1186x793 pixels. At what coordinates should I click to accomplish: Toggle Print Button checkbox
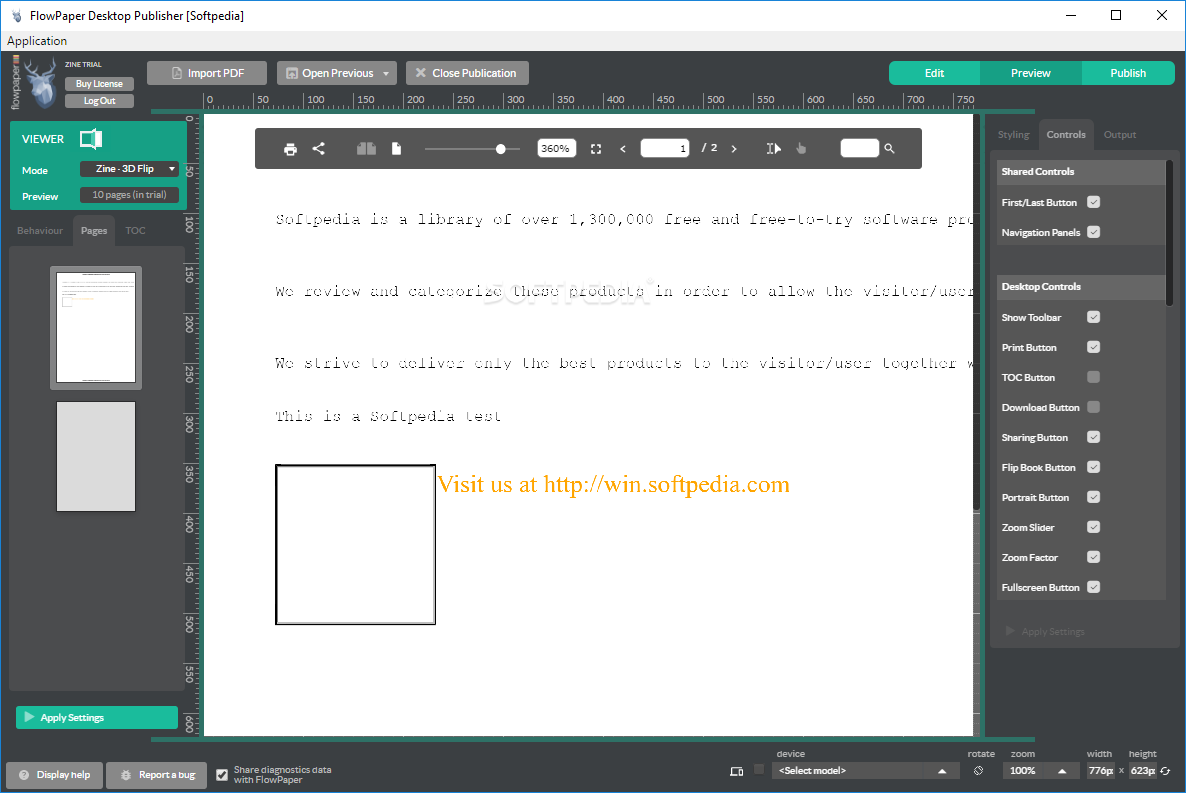1094,347
